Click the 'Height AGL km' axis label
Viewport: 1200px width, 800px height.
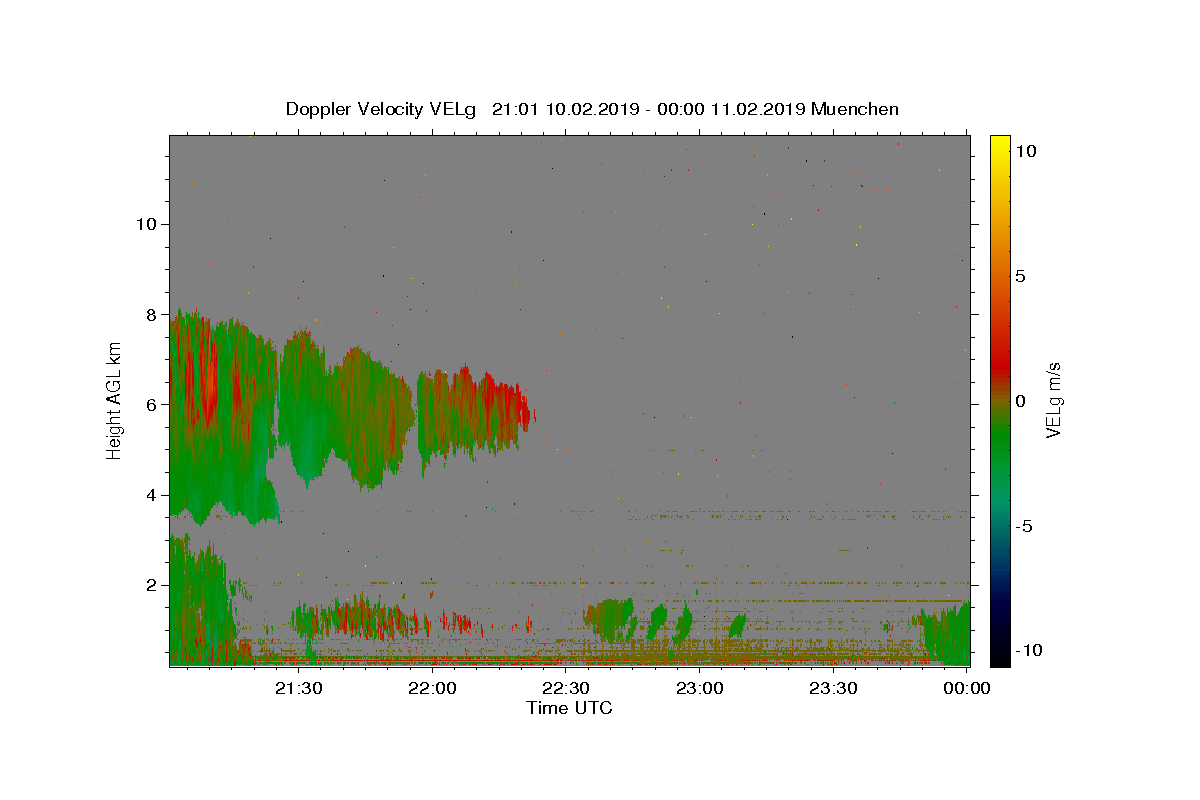click(x=114, y=401)
